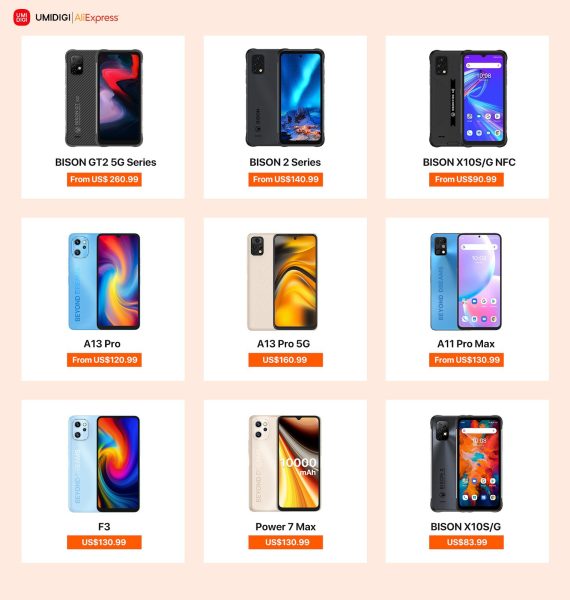This screenshot has width=570, height=600.
Task: Select the BISON X10S/G NFC phone image
Action: pos(468,98)
